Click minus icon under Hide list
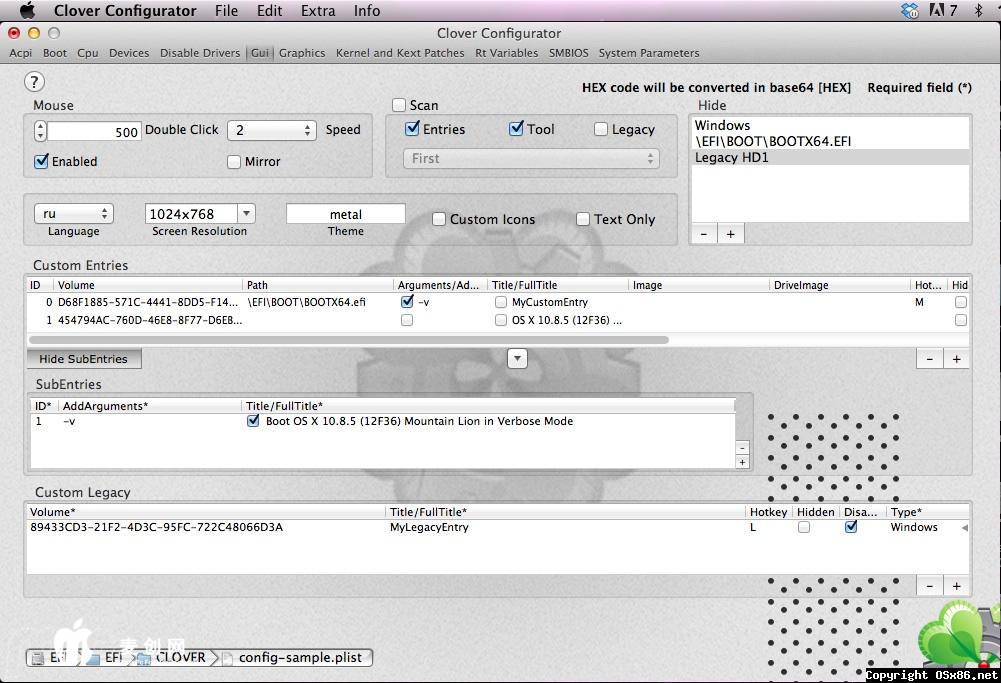The height and width of the screenshot is (683, 1001). pyautogui.click(x=704, y=234)
